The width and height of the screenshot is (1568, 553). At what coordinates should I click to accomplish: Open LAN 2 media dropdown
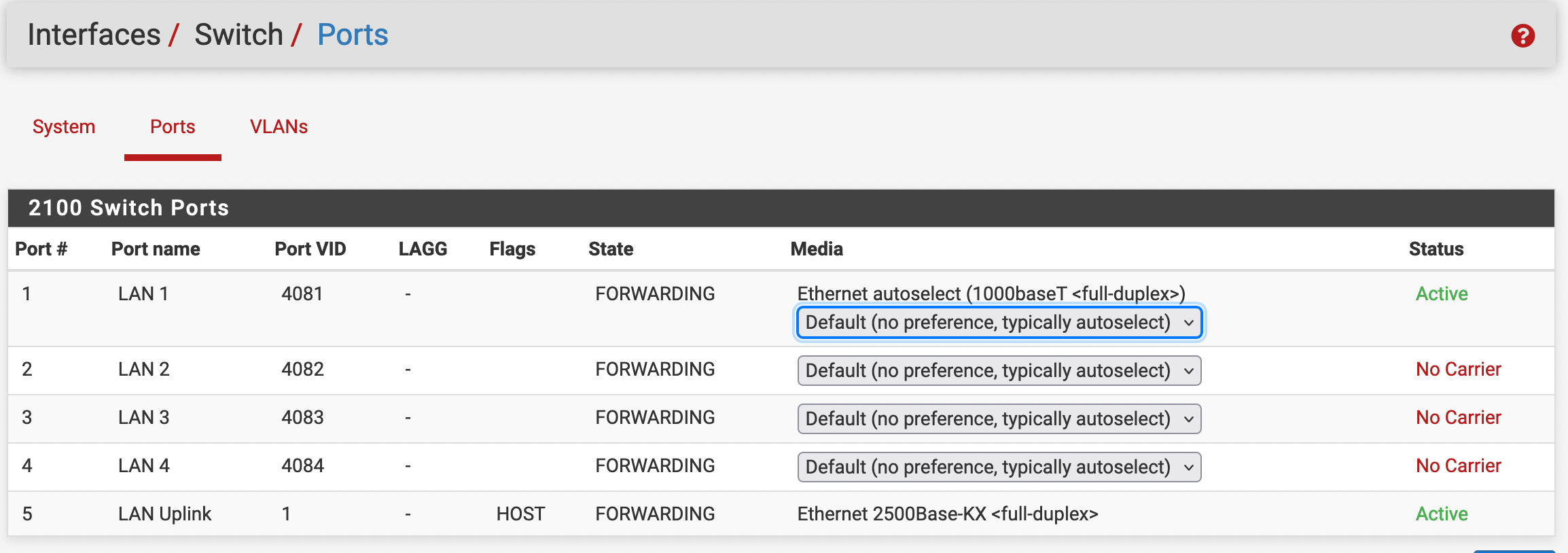(x=999, y=371)
